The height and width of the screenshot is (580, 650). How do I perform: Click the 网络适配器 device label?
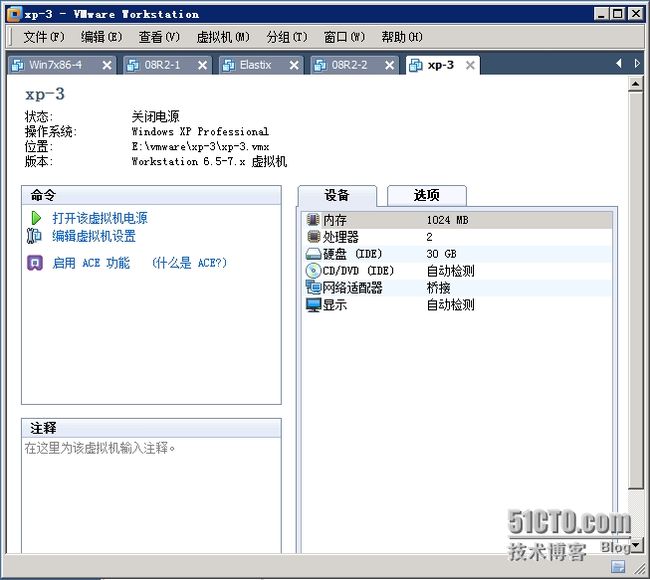tap(352, 288)
